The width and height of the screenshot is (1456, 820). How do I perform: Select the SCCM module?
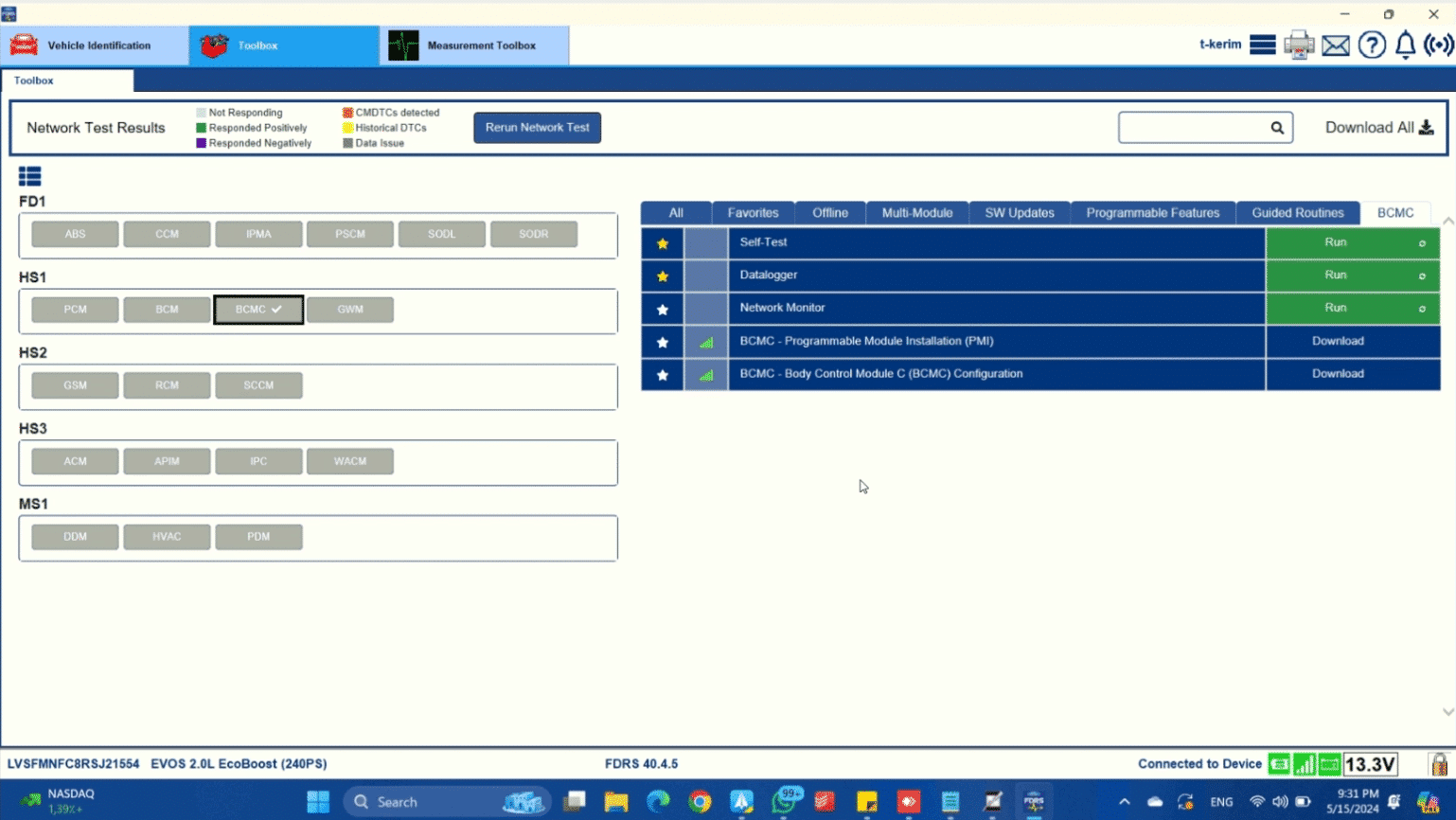pyautogui.click(x=258, y=385)
